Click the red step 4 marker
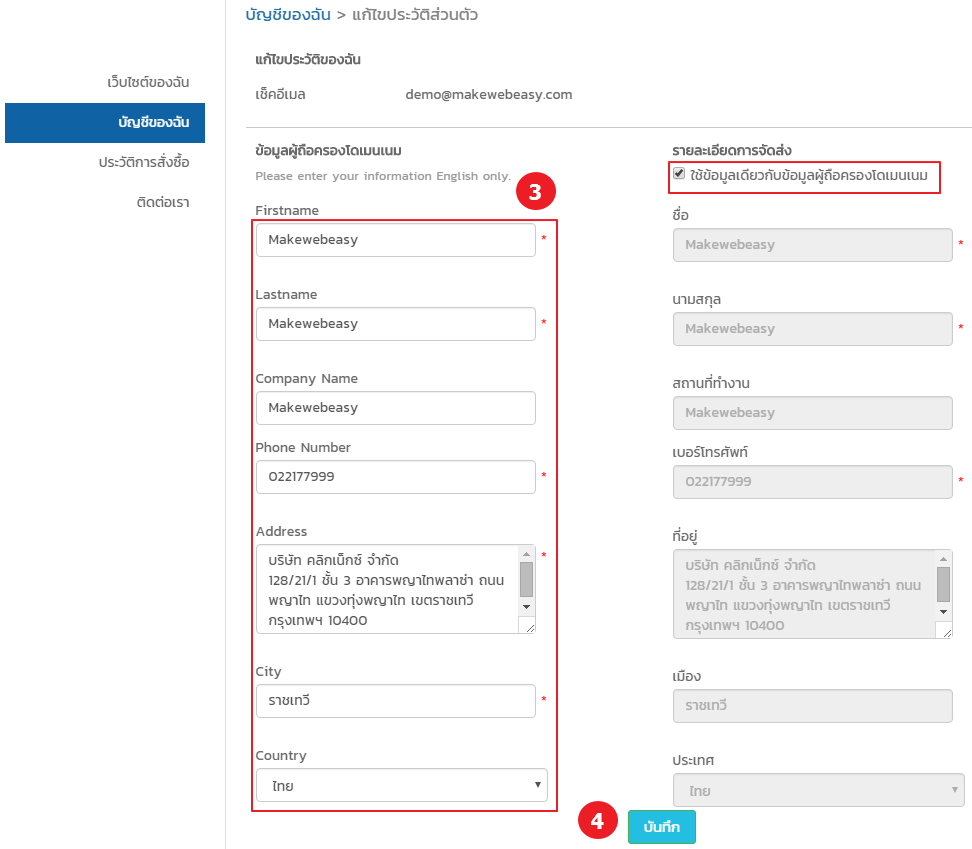Viewport: 972px width, 849px height. [597, 822]
